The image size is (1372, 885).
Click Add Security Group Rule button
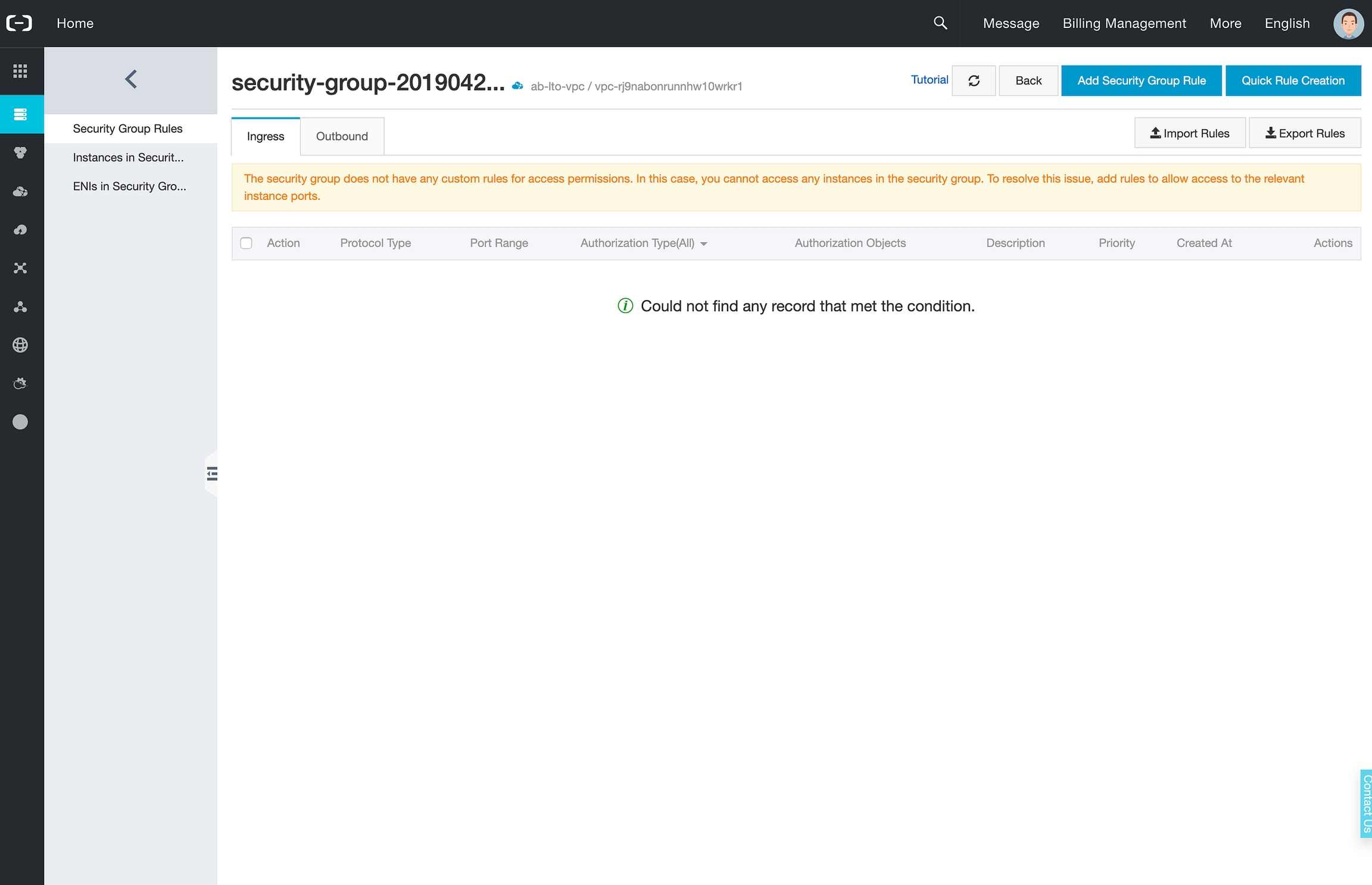click(x=1141, y=80)
